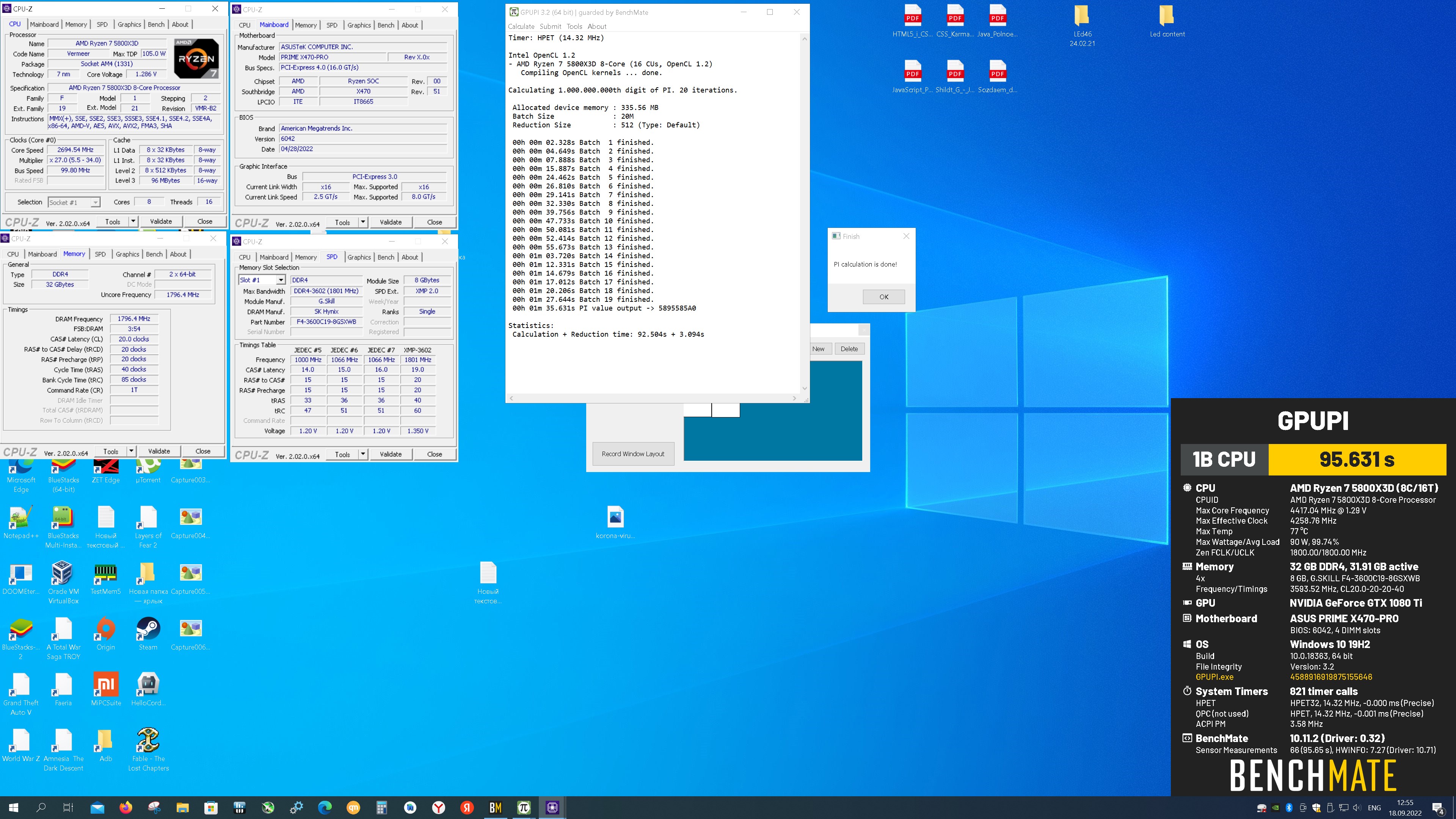The width and height of the screenshot is (1456, 819).
Task: Click Validate in the SPD tab window
Action: click(391, 455)
